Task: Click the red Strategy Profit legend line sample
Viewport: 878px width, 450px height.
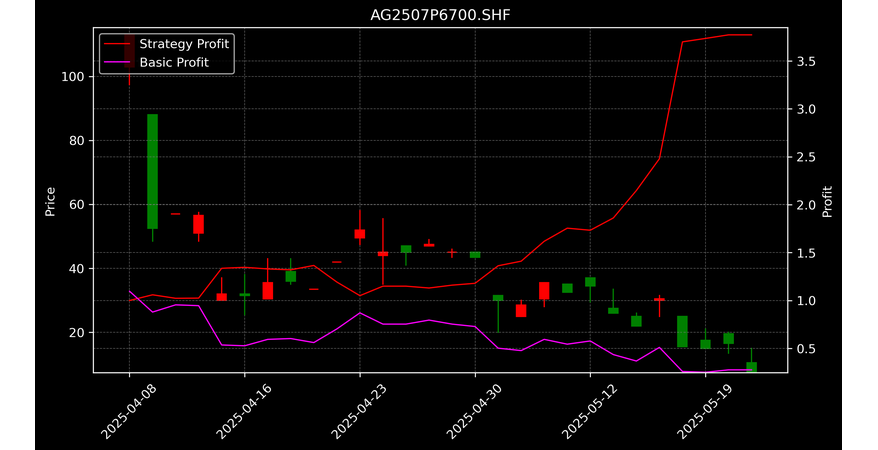Action: [118, 44]
